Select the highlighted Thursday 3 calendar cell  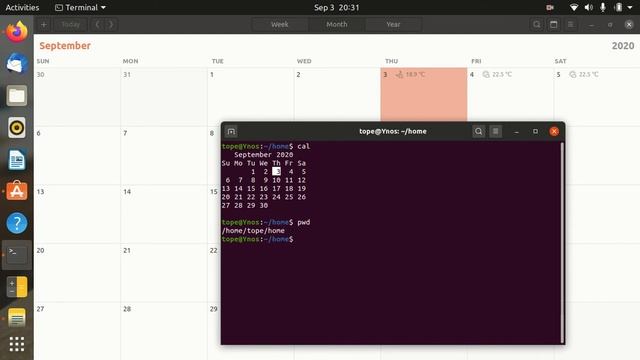click(x=424, y=94)
